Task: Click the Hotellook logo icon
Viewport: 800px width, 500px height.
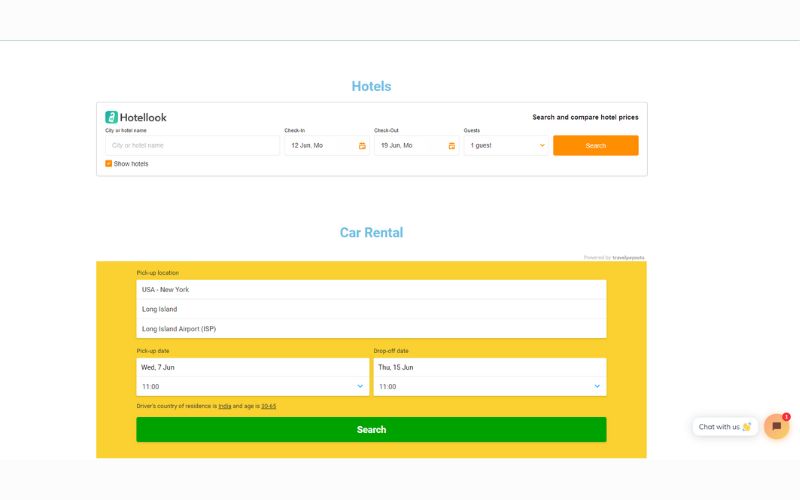Action: [111, 117]
